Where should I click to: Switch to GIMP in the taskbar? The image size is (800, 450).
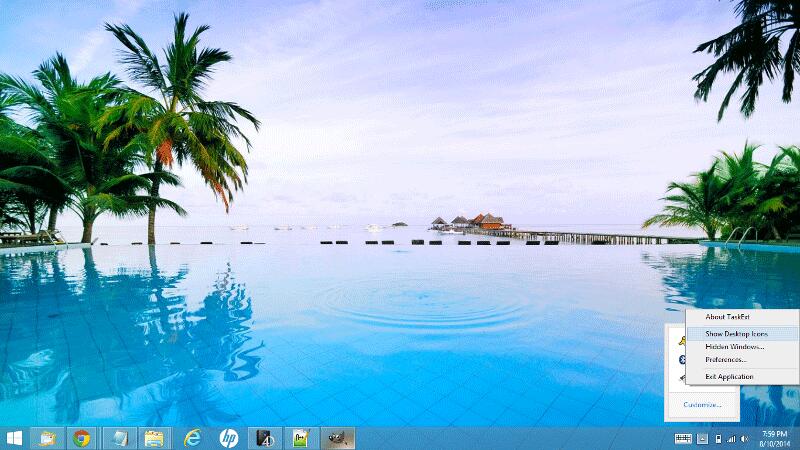[336, 438]
